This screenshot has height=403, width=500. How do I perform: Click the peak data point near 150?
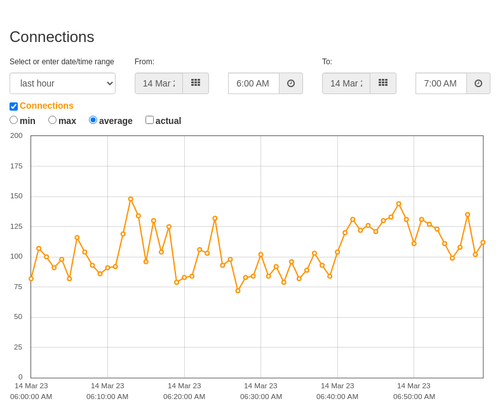point(131,199)
